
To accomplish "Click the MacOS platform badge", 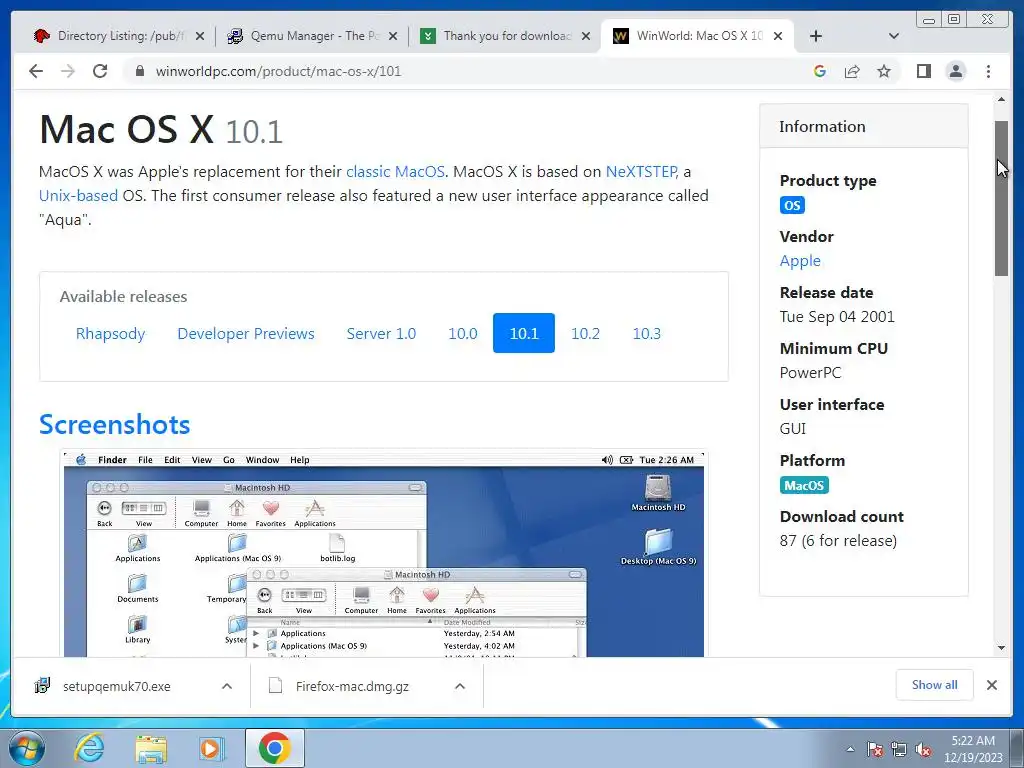I will [x=804, y=485].
